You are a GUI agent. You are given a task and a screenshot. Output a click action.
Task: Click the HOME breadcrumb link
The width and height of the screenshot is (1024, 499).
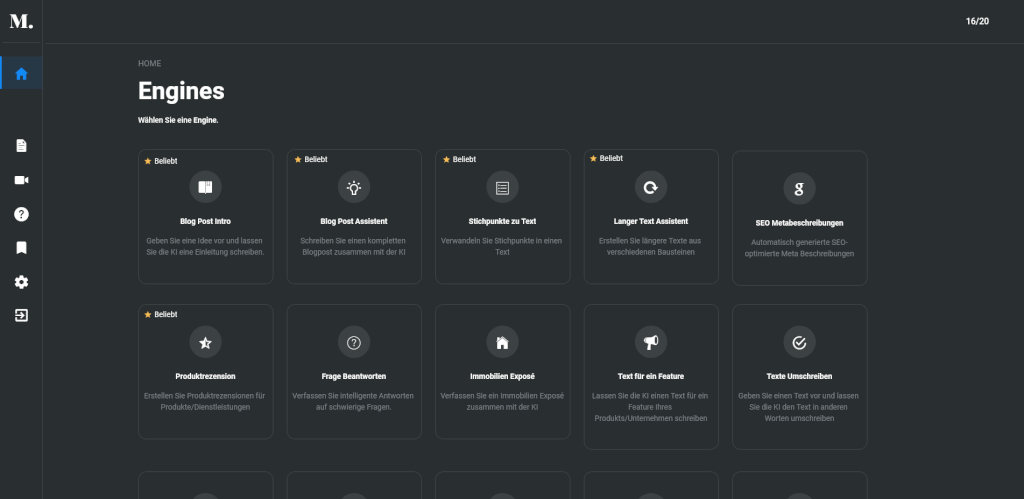pyautogui.click(x=150, y=63)
